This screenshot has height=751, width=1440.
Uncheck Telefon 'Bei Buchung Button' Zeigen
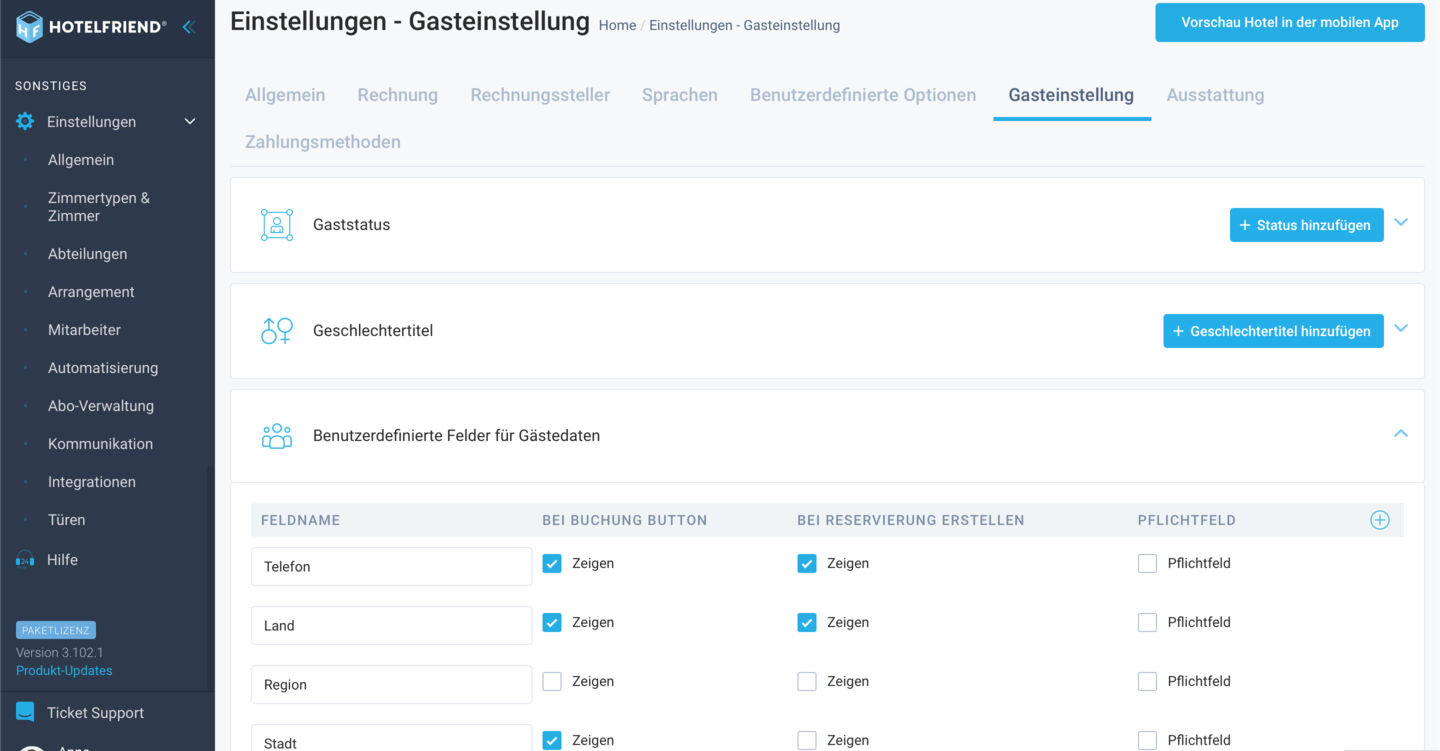(552, 563)
